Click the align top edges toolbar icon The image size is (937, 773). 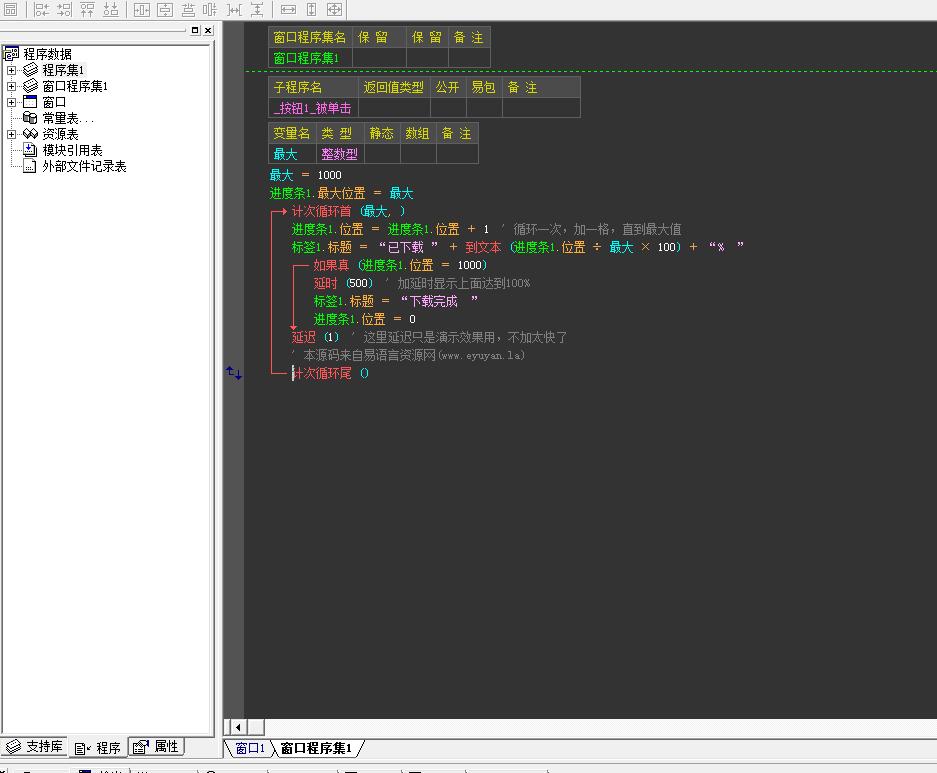87,9
